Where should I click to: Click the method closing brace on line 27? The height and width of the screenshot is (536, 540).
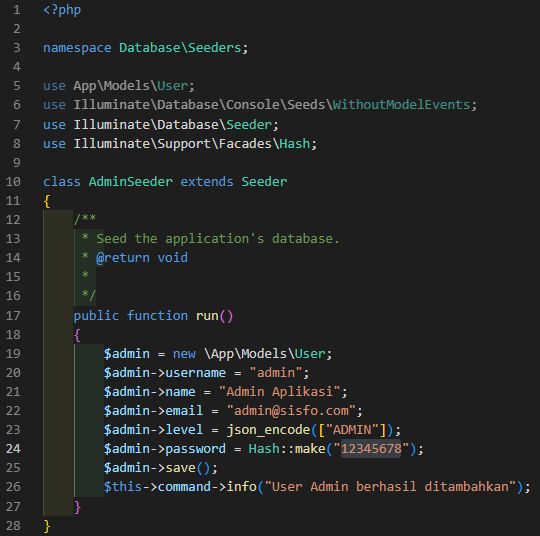77,507
